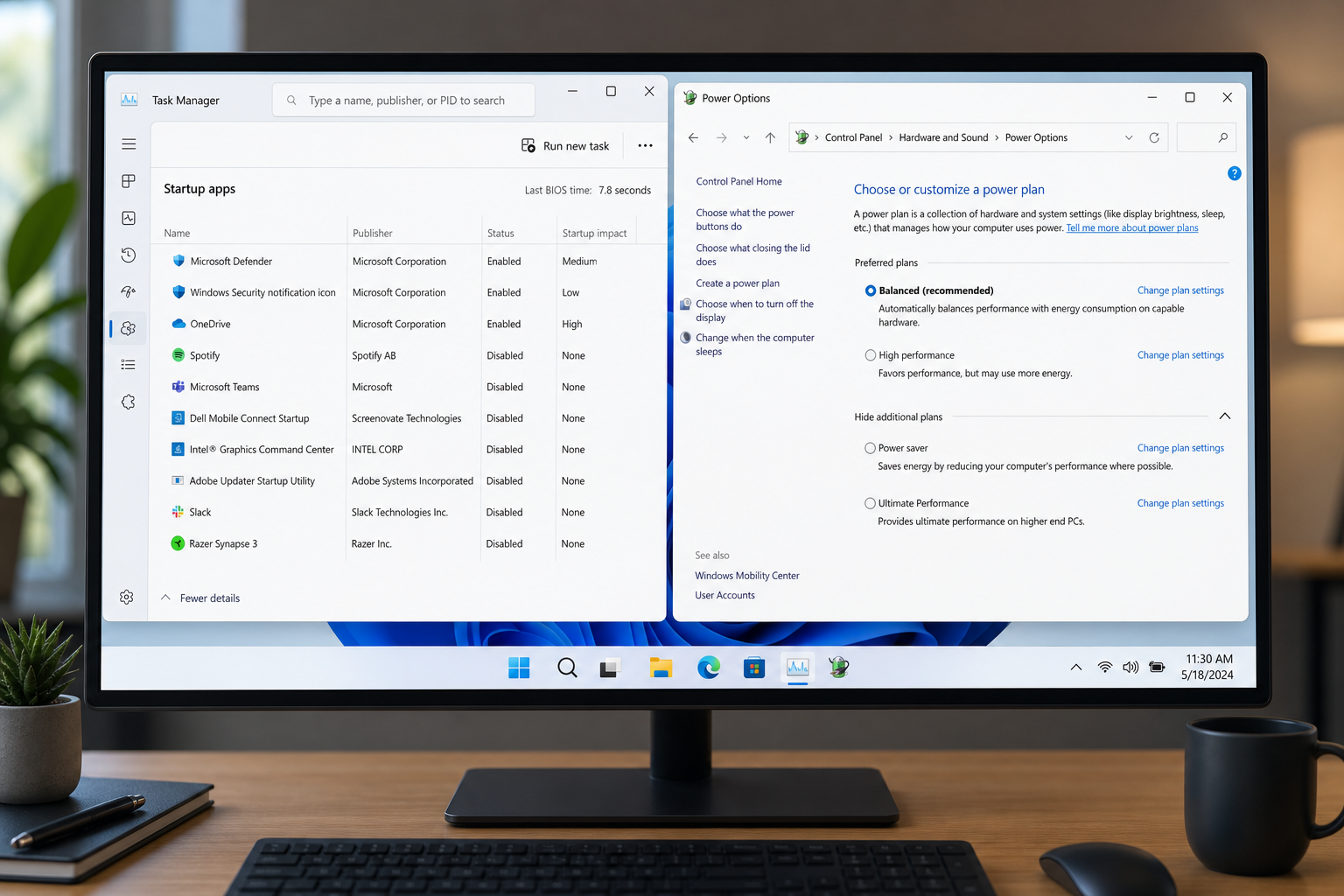Focus the Task Manager search field

tap(403, 100)
